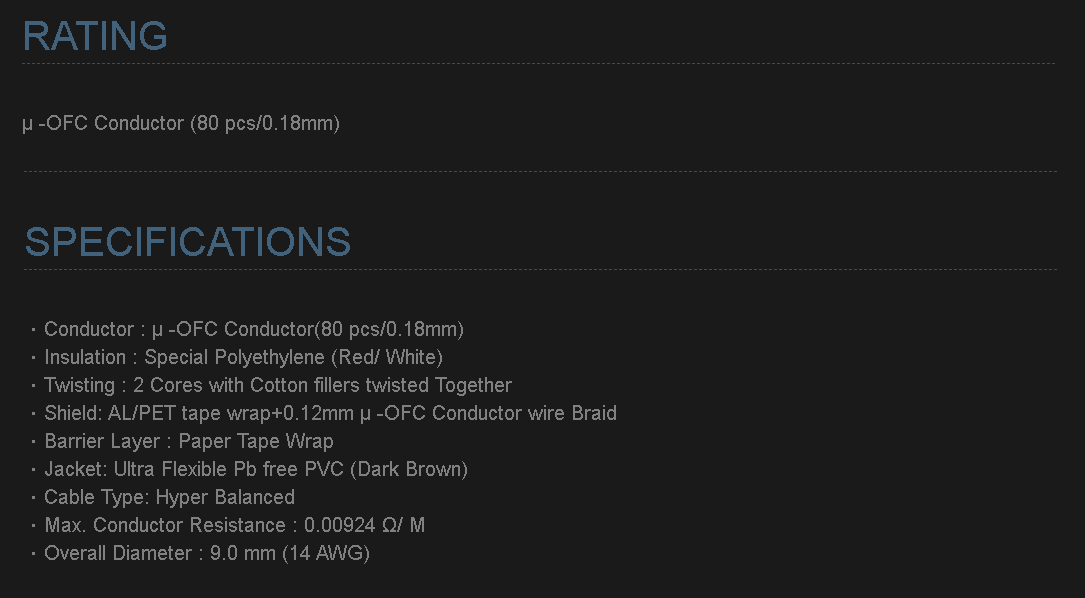1085x598 pixels.
Task: Click the Cable Type label
Action: pos(97,498)
